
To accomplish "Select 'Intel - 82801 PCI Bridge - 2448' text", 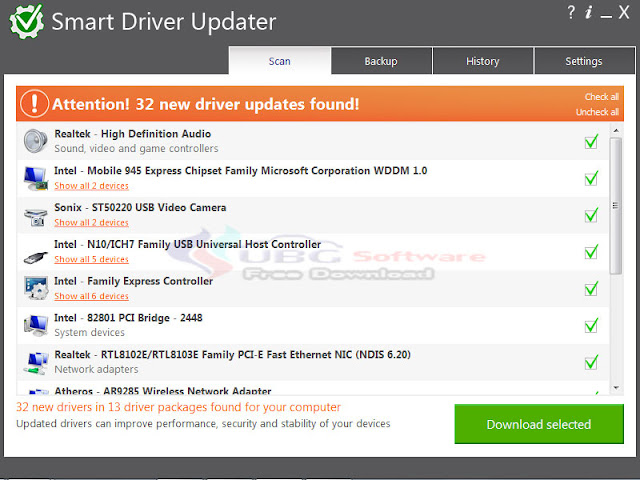I will pyautogui.click(x=128, y=318).
